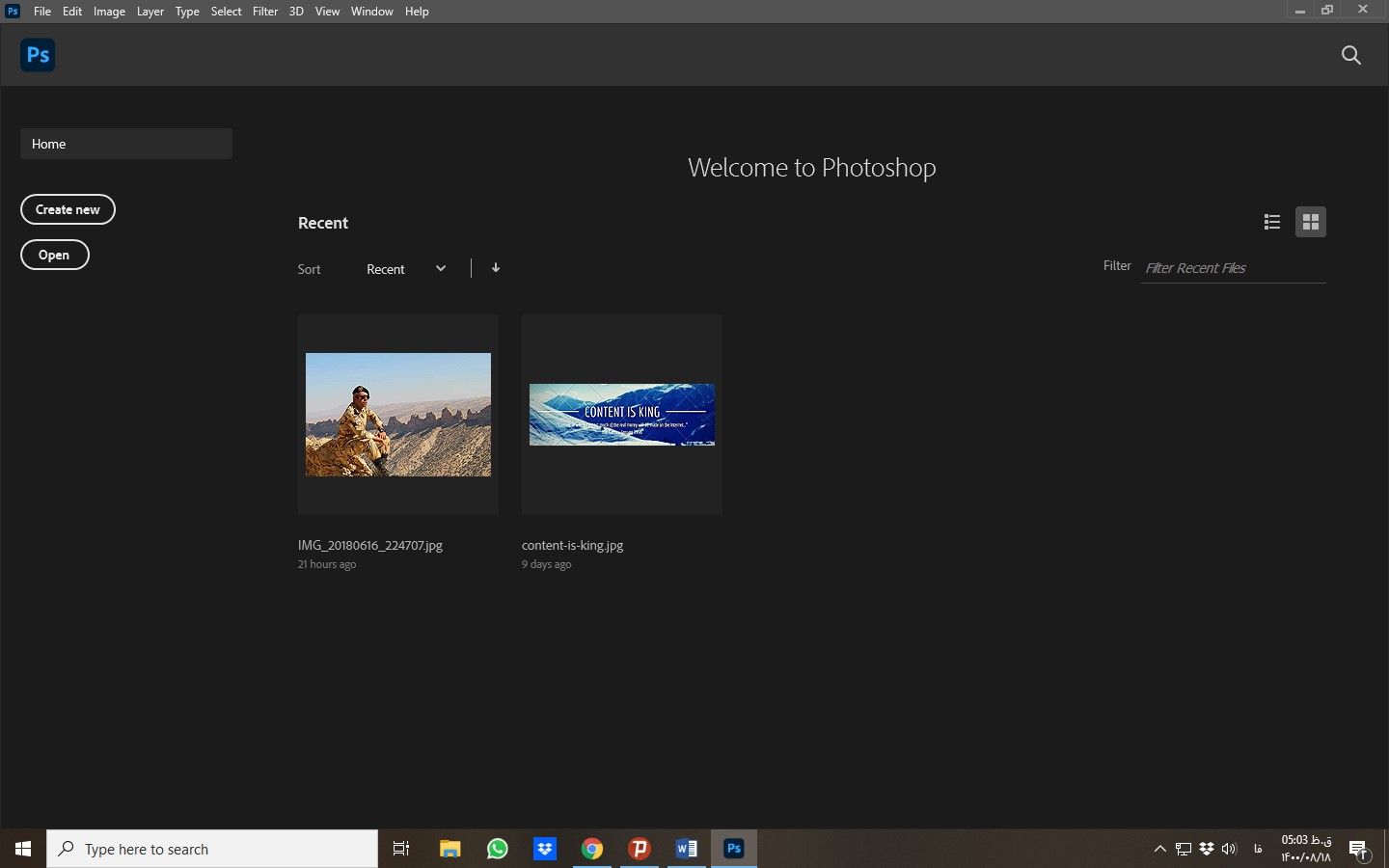Screen dimensions: 1389x868
Task: Open the 3D menu
Action: [296, 12]
